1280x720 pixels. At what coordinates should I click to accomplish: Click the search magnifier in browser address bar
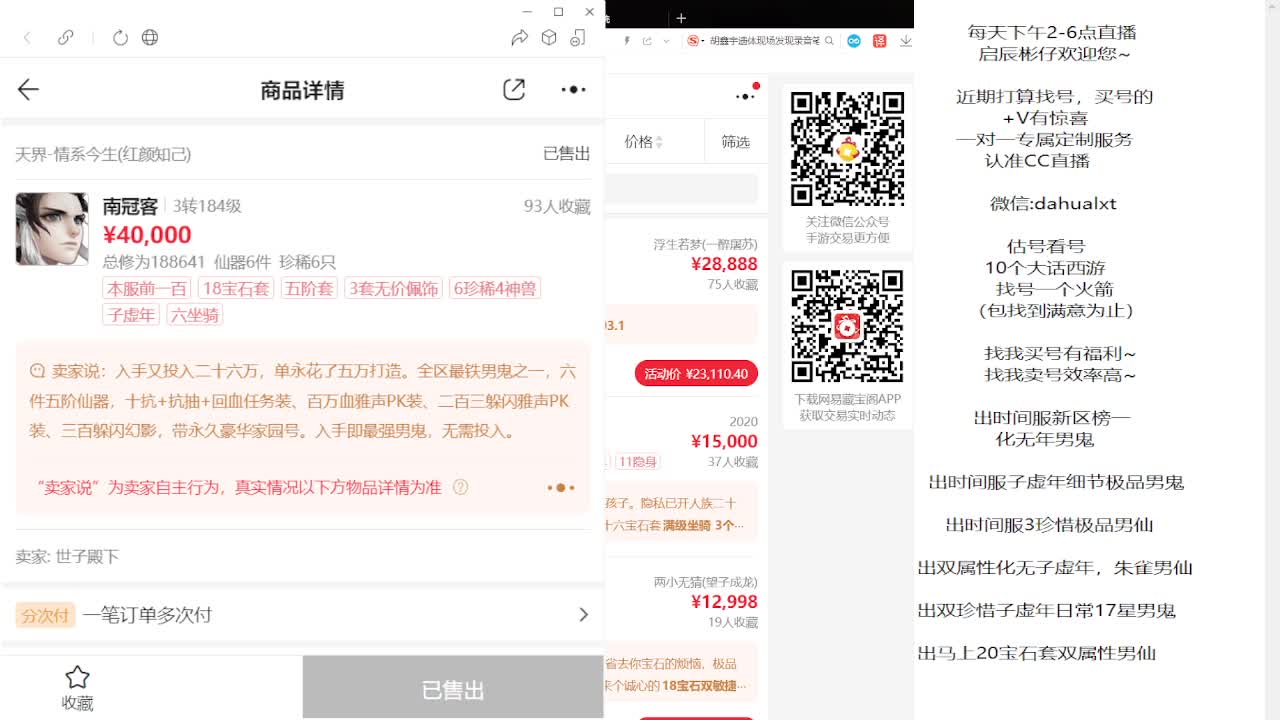tap(827, 41)
